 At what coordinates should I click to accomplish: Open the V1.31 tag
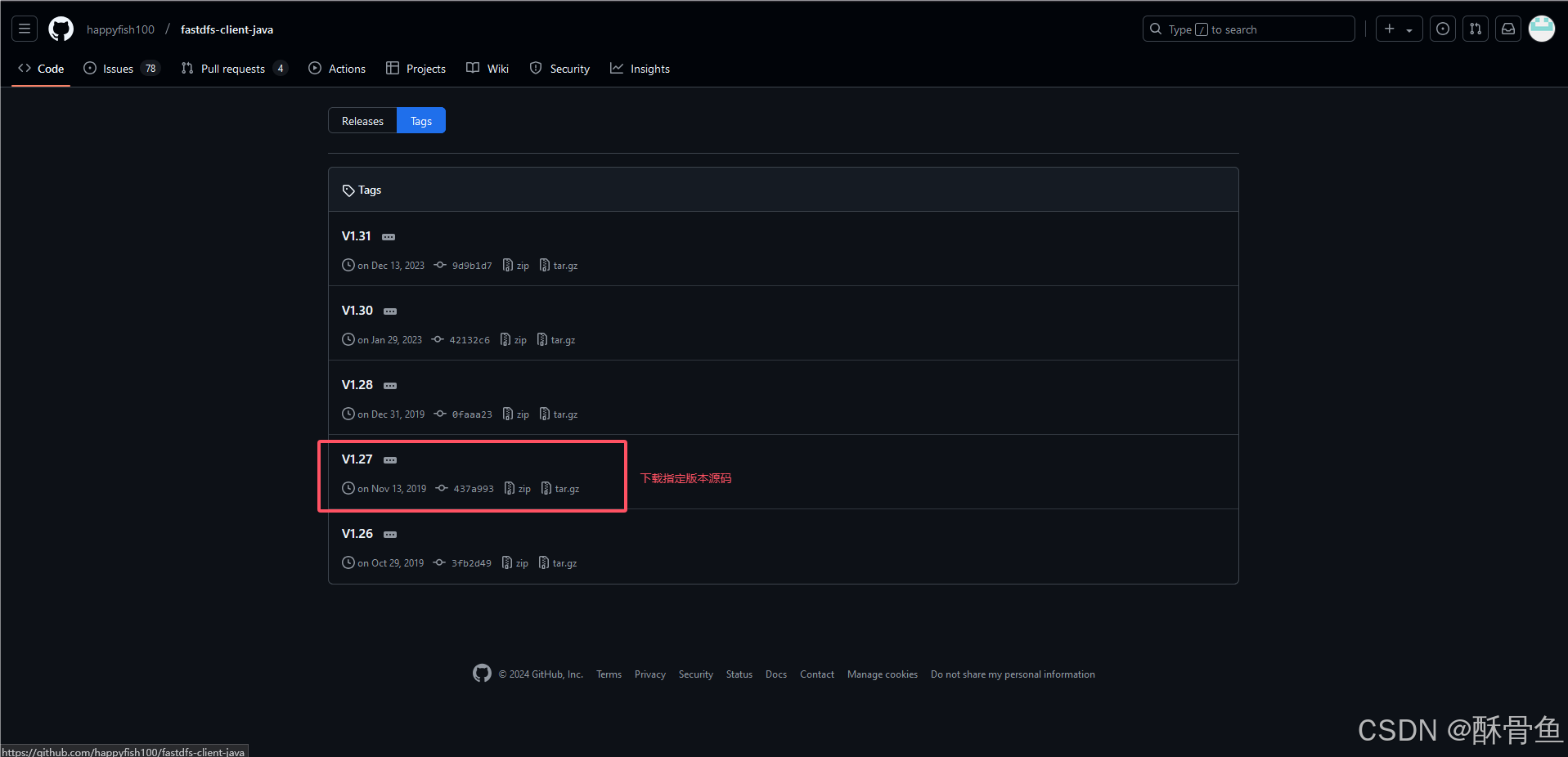coord(356,236)
